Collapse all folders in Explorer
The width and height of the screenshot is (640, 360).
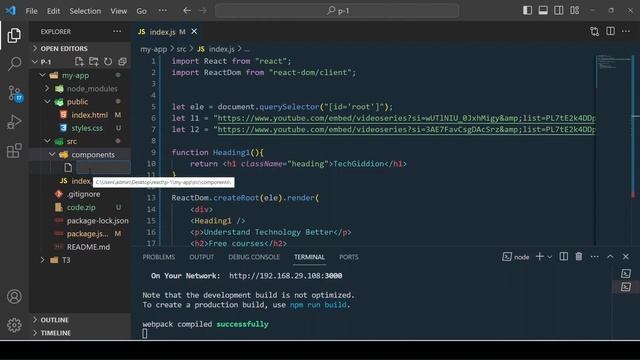pos(122,62)
